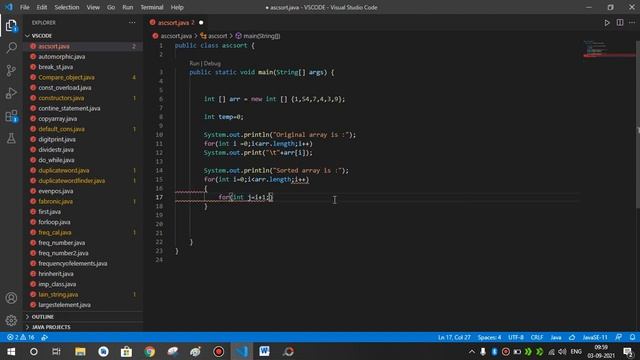This screenshot has height=360, width=640.
Task: Open the File menu
Action: click(x=24, y=7)
